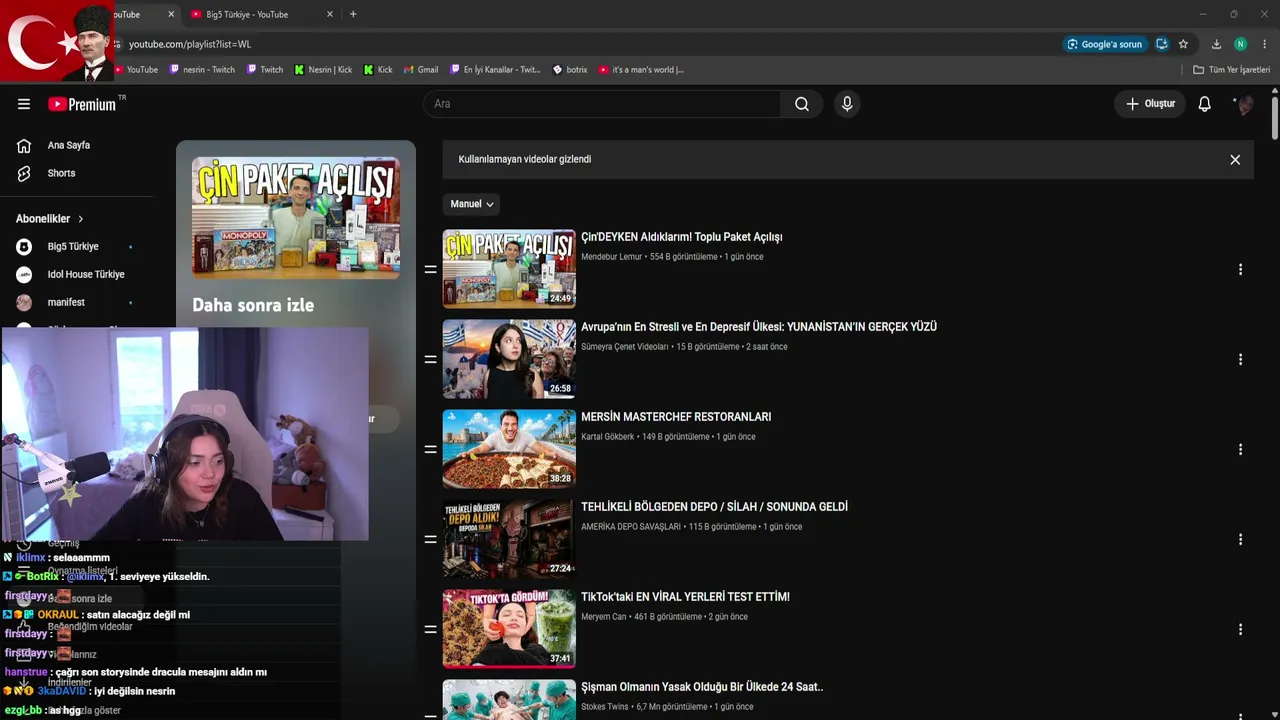The width and height of the screenshot is (1280, 720).
Task: Click the YouTube Premium logo
Action: pos(82,104)
